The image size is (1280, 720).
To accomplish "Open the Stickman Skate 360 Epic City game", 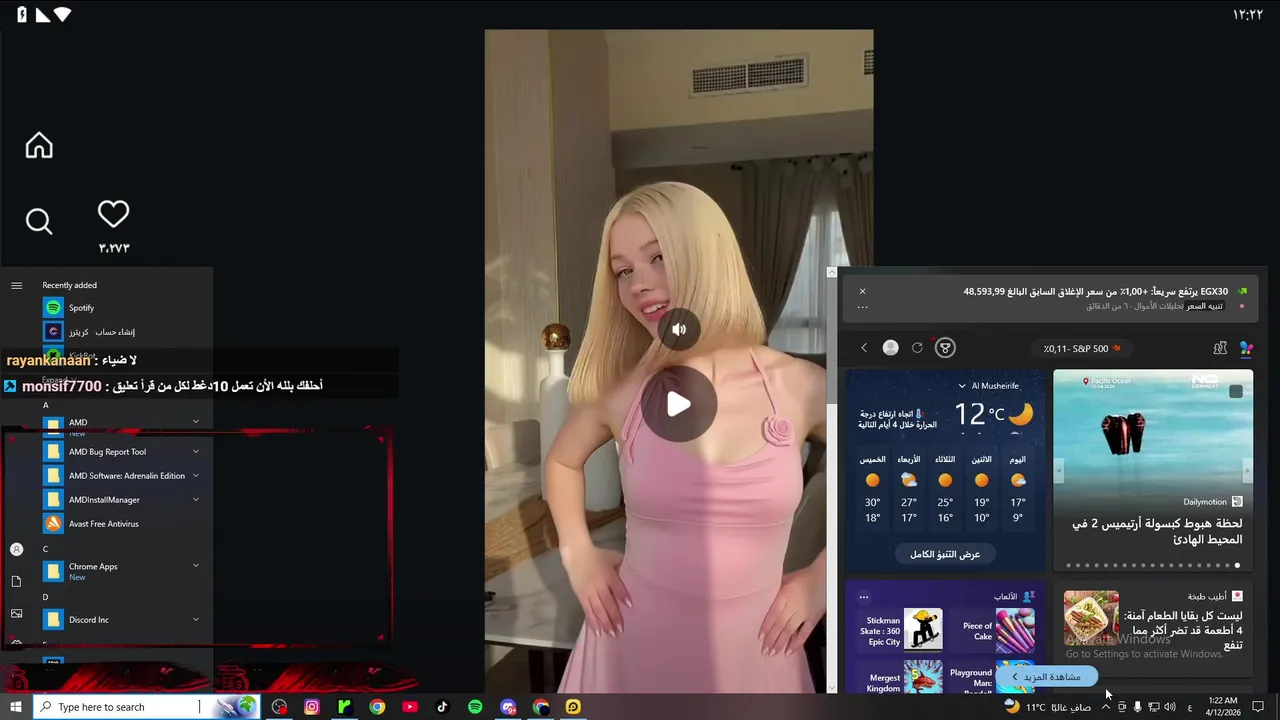I will [x=902, y=630].
